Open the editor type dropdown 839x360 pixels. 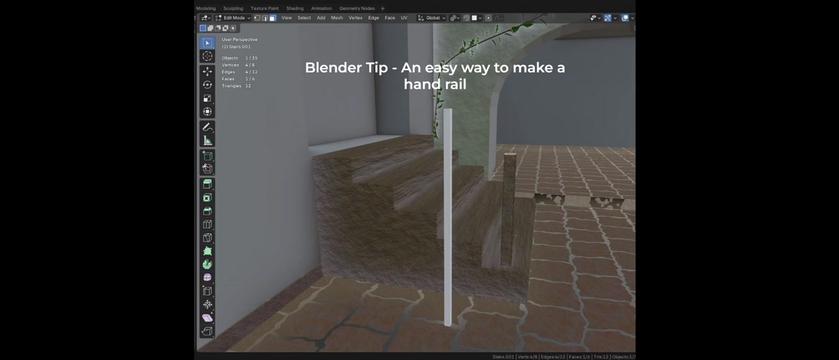(205, 18)
